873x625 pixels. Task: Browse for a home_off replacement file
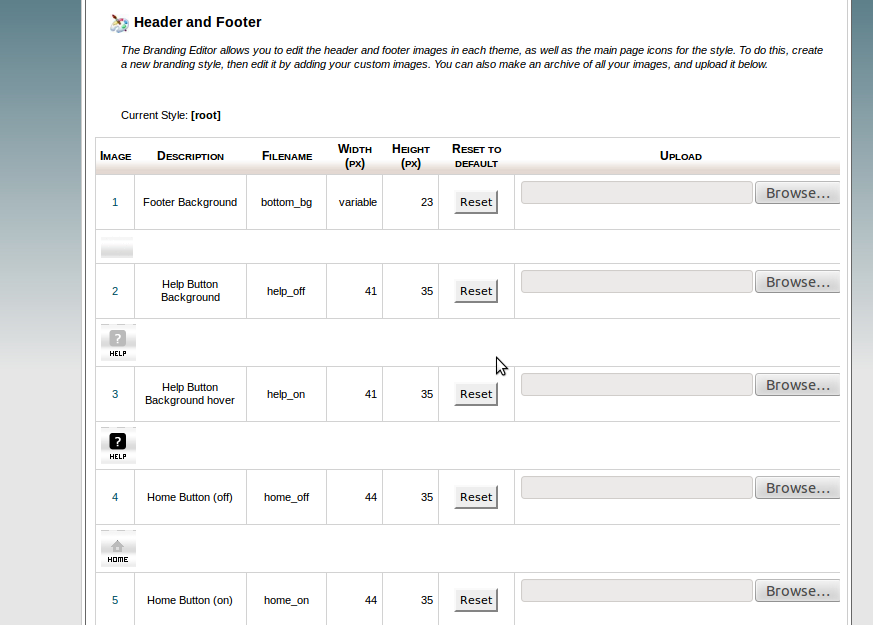click(797, 488)
